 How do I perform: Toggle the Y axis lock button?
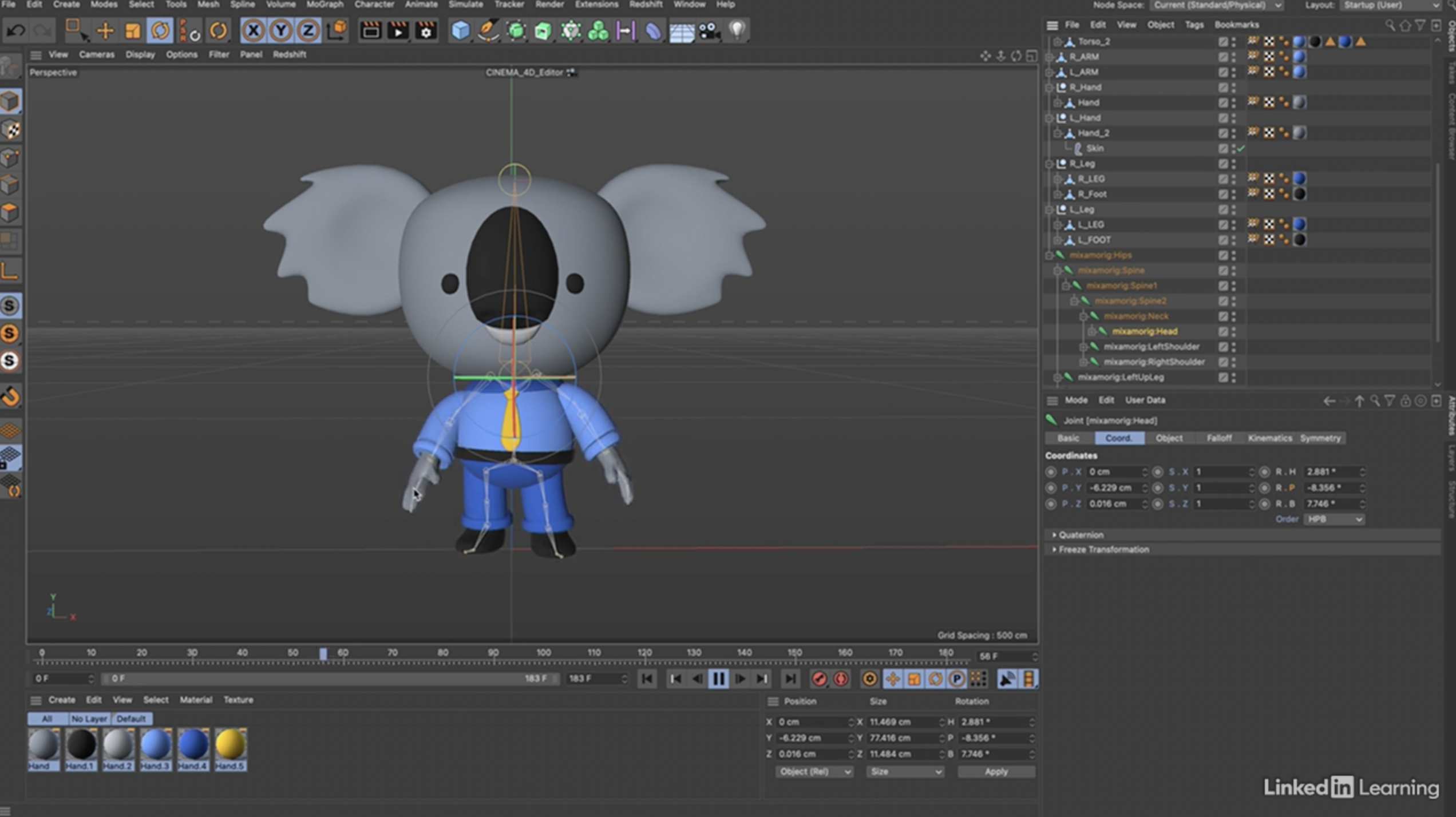point(280,30)
